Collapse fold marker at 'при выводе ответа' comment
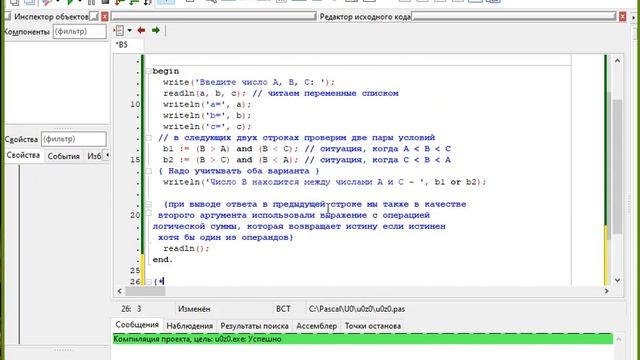The height and width of the screenshot is (360, 640). point(149,204)
